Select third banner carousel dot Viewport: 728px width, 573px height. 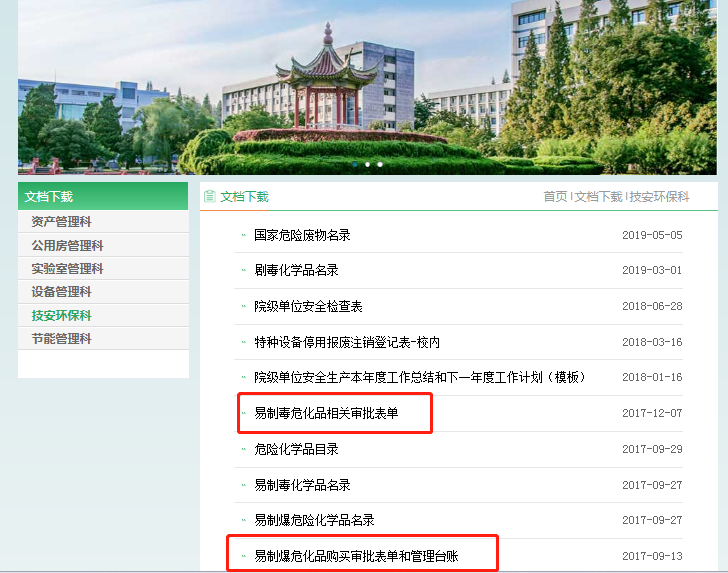[380, 164]
